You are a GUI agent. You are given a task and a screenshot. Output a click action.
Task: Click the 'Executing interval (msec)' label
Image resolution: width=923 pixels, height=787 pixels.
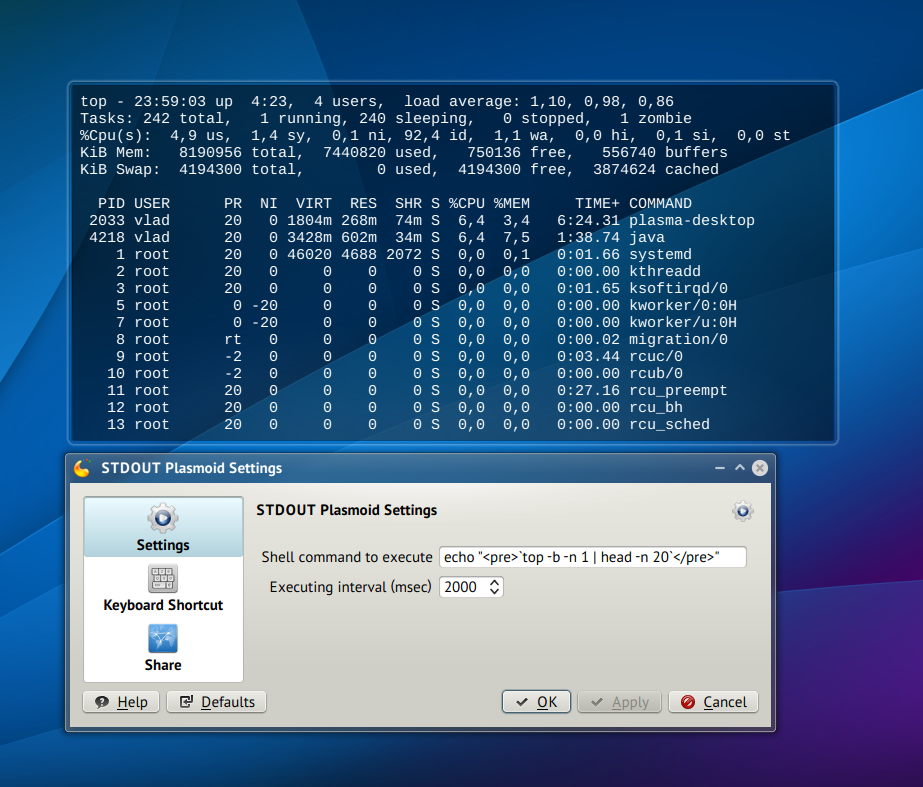click(350, 587)
